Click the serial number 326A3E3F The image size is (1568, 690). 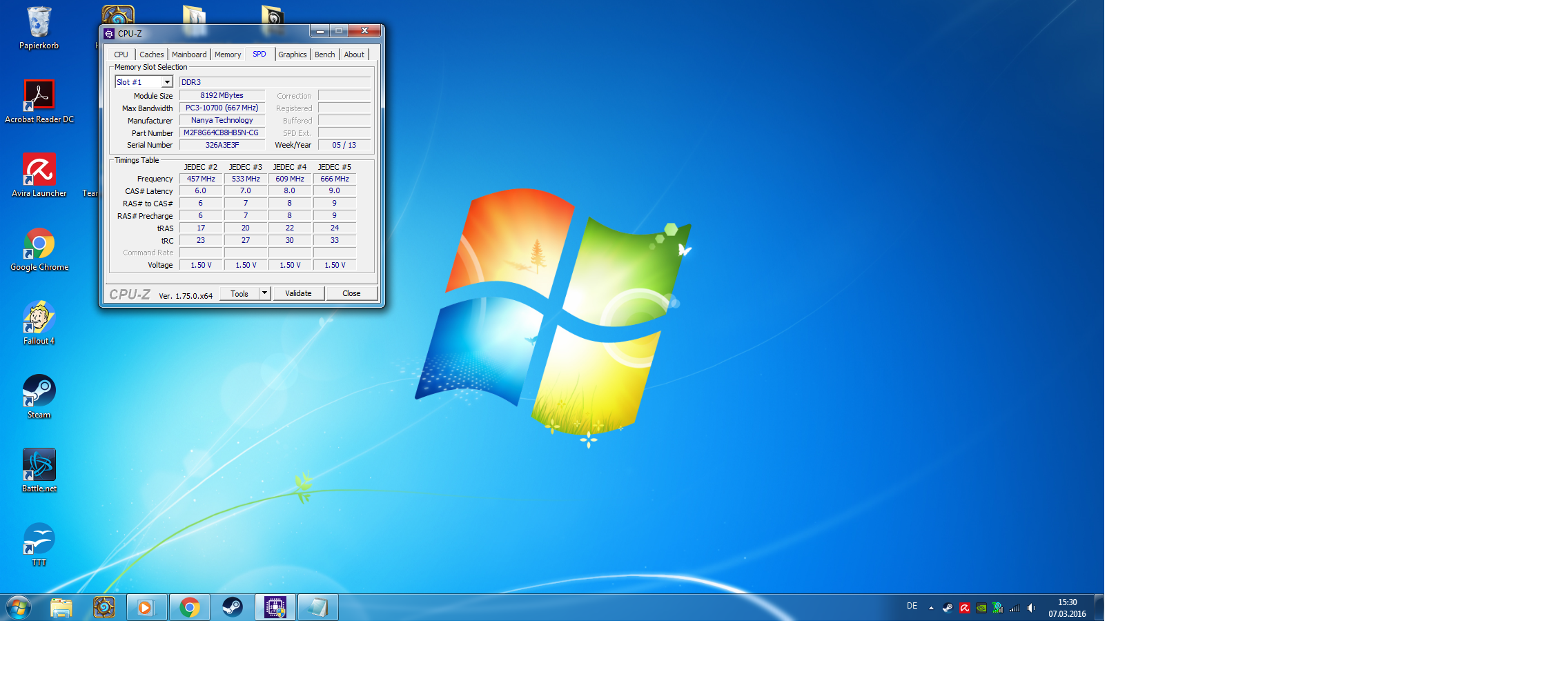(x=222, y=145)
